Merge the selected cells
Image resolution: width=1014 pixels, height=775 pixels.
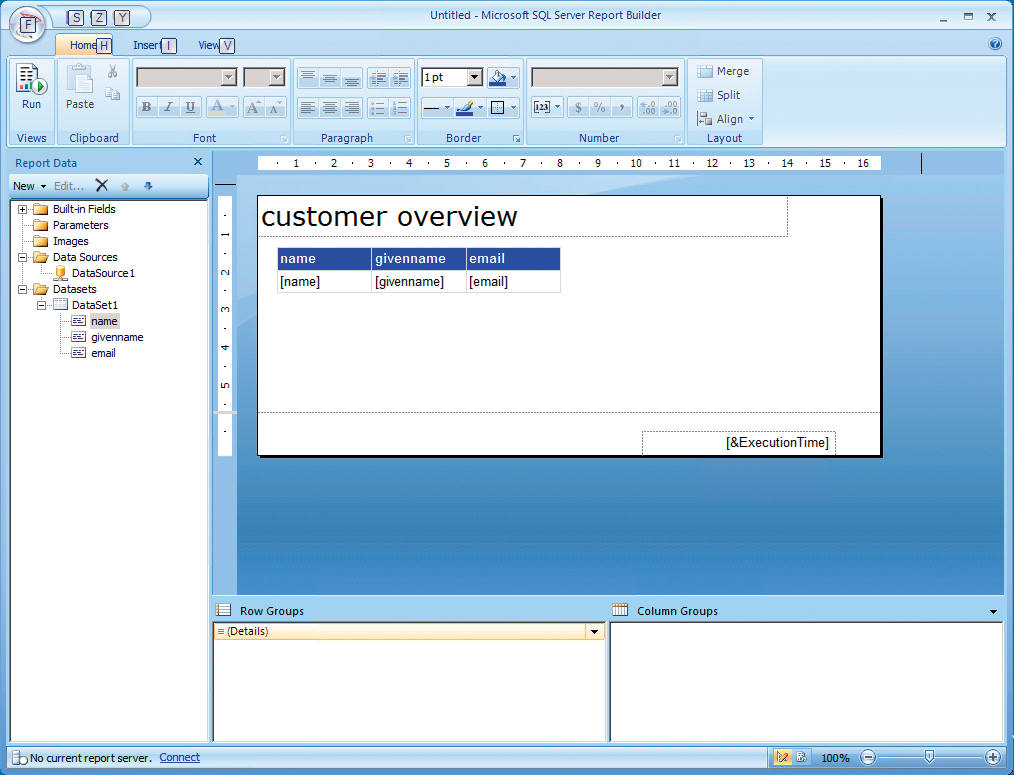[x=723, y=71]
